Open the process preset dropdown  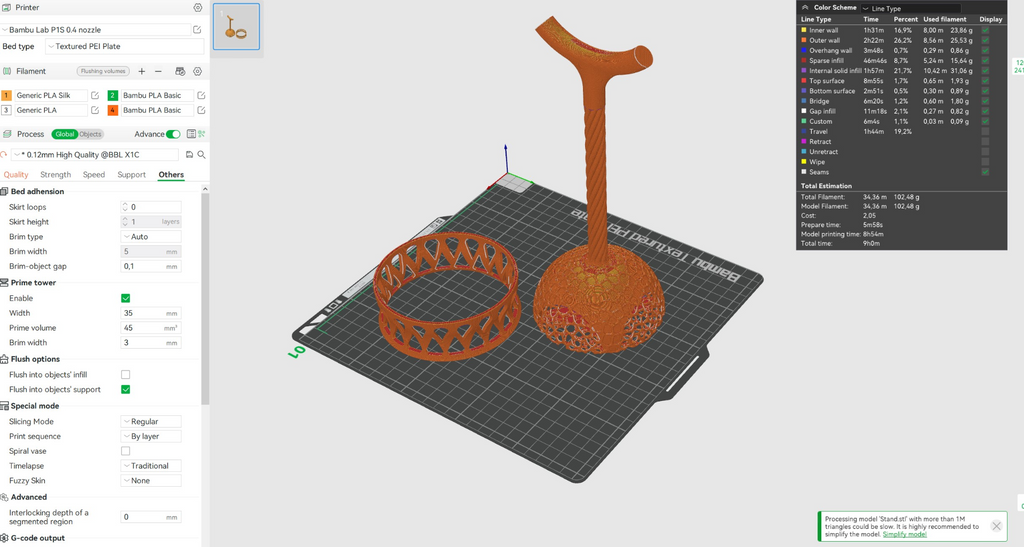95,155
